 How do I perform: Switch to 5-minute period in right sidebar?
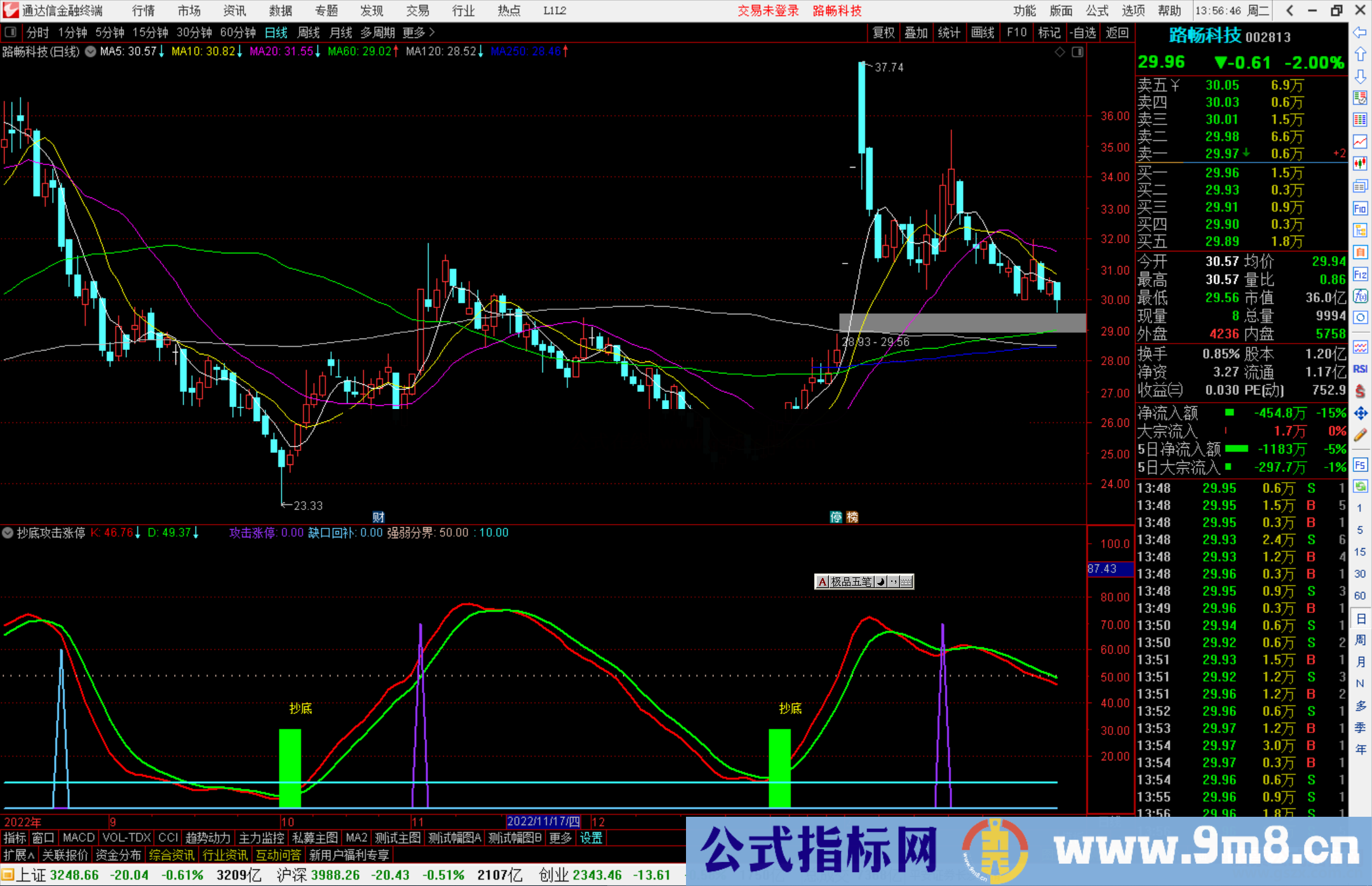(x=1360, y=530)
